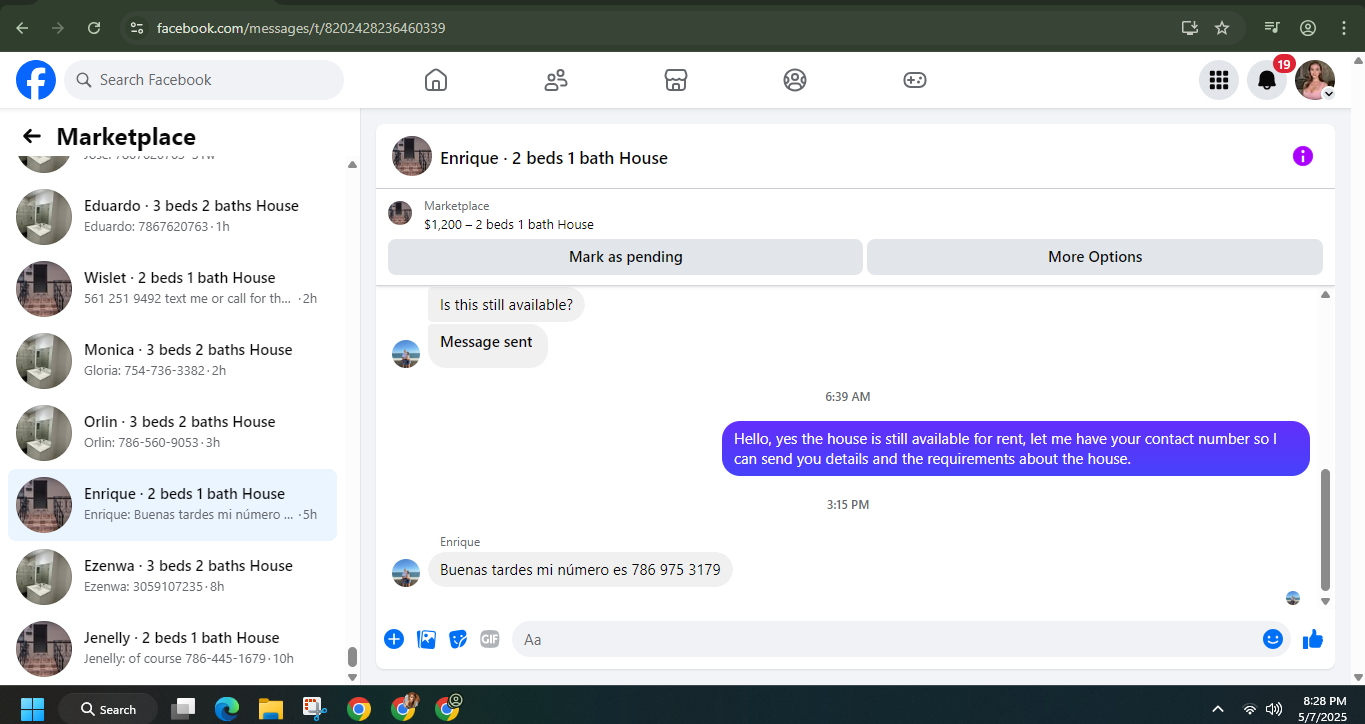1365x724 pixels.
Task: Open the account profile picture menu
Action: click(1315, 80)
